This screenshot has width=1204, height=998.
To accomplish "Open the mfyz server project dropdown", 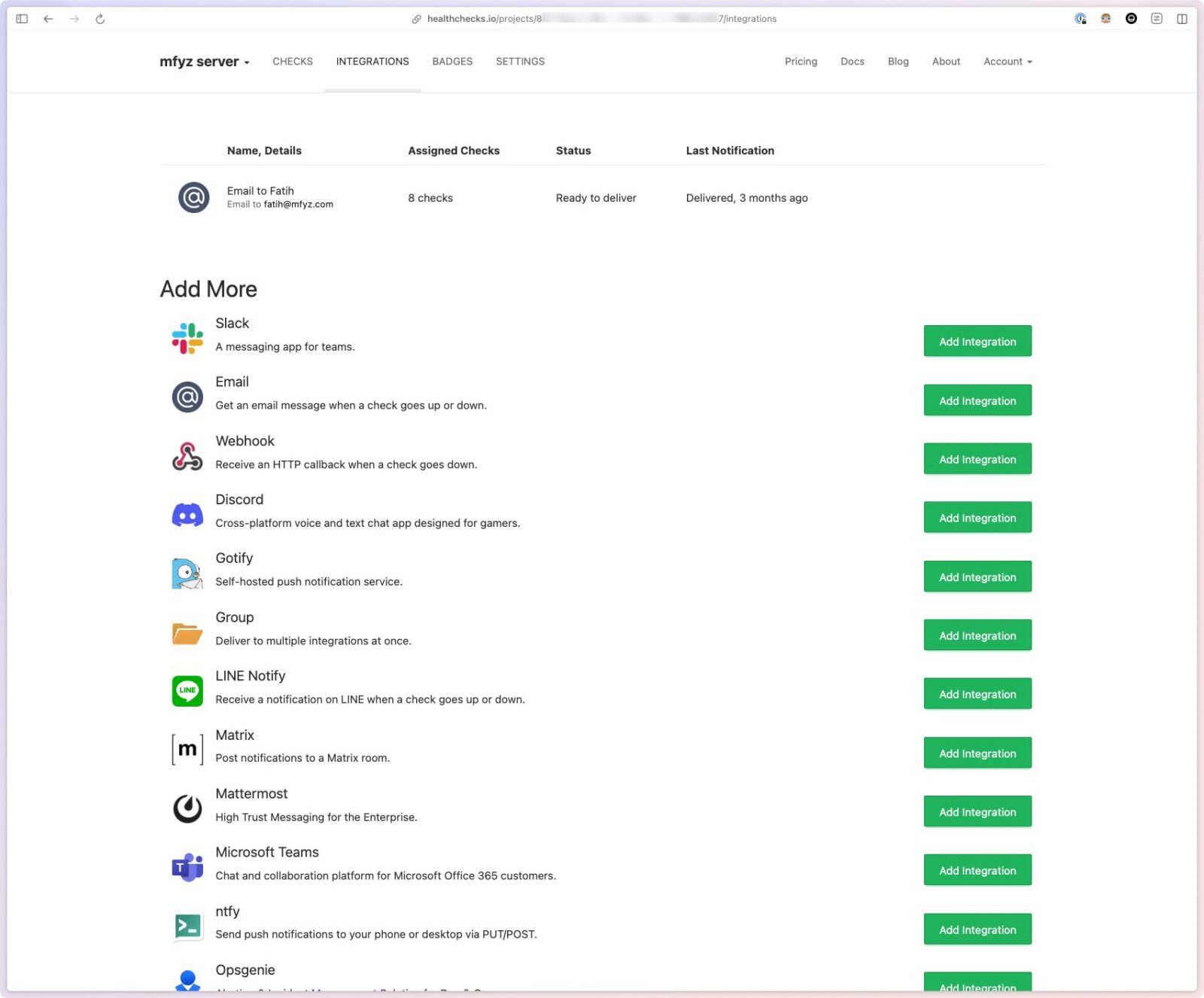I will (204, 62).
